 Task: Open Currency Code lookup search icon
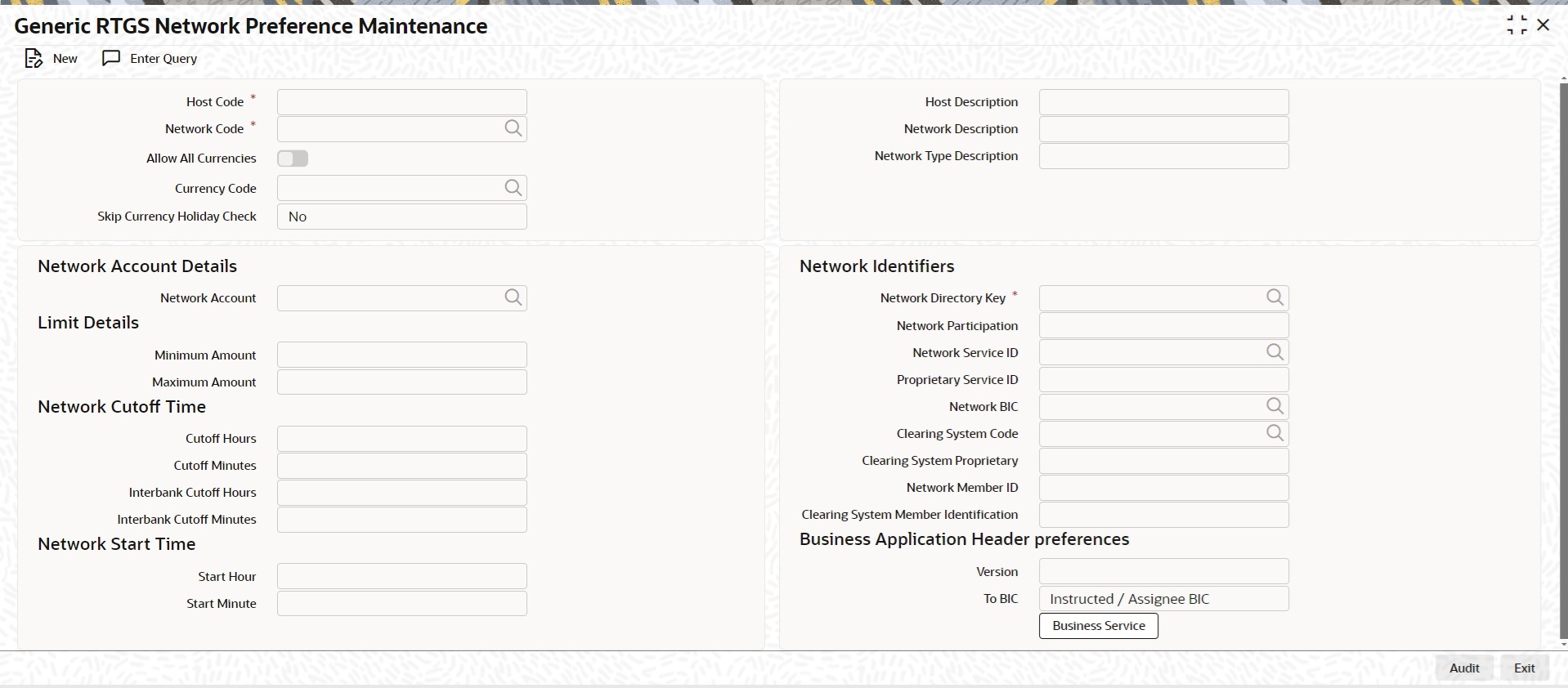513,188
